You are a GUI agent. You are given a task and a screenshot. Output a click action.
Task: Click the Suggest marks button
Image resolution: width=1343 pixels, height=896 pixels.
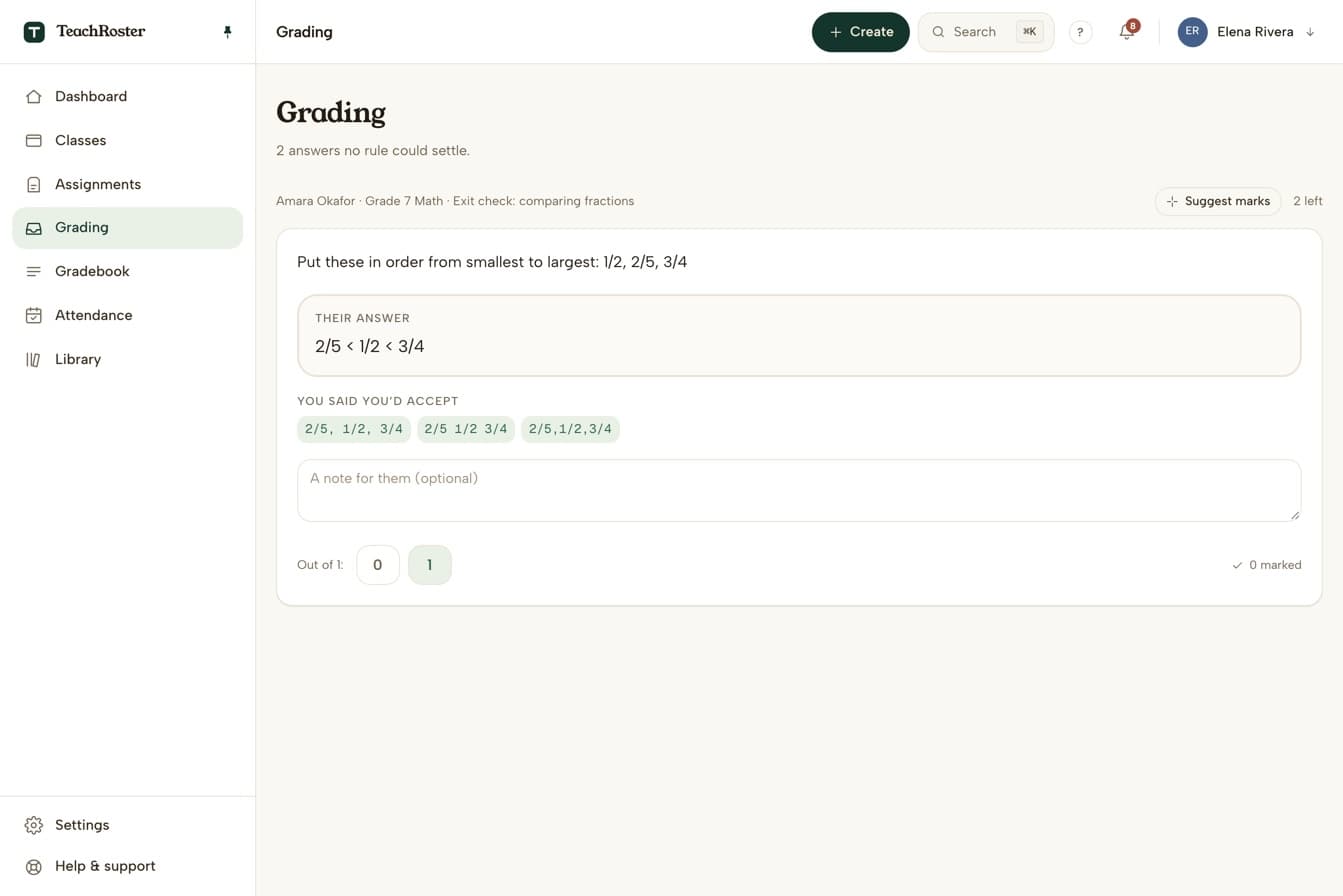(1218, 202)
